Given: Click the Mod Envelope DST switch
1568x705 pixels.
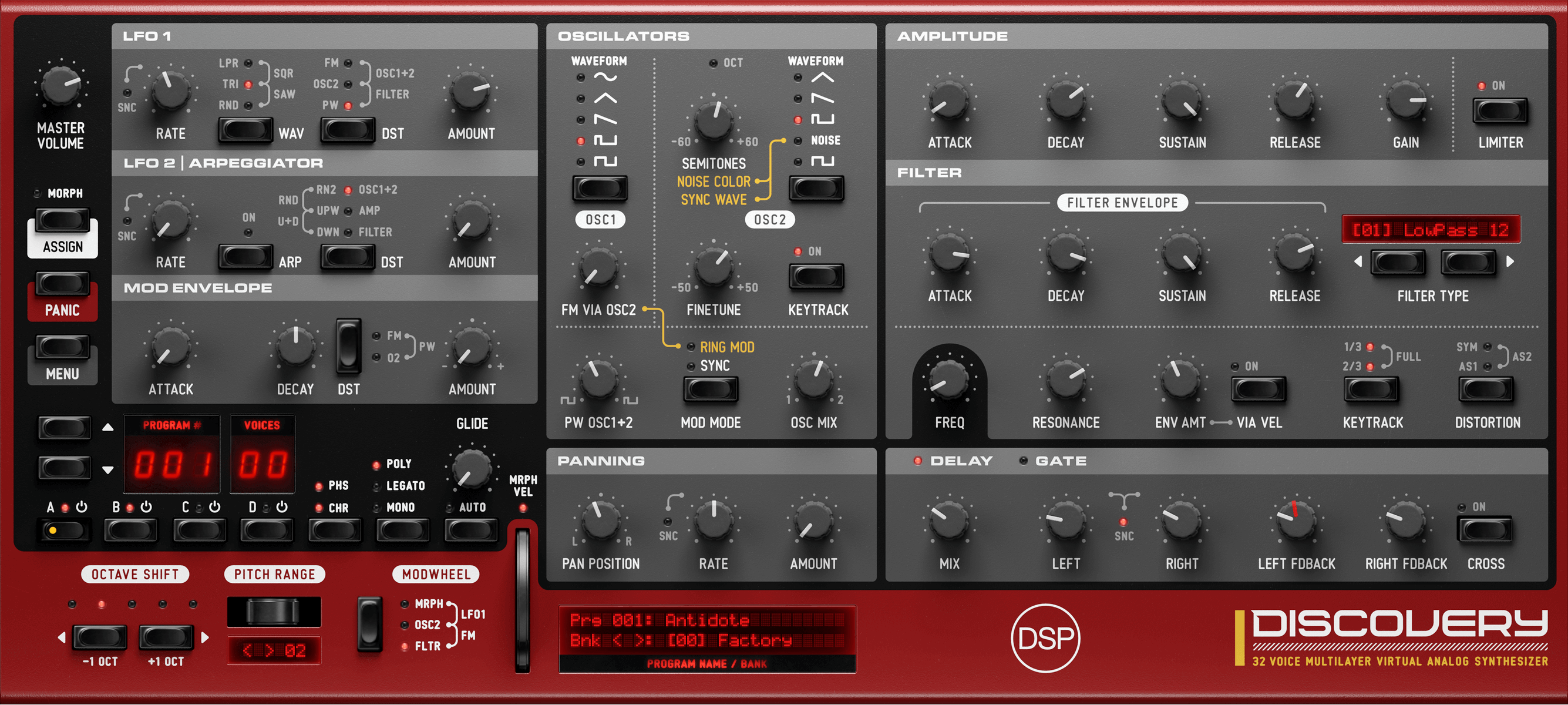Looking at the screenshot, I should 349,347.
